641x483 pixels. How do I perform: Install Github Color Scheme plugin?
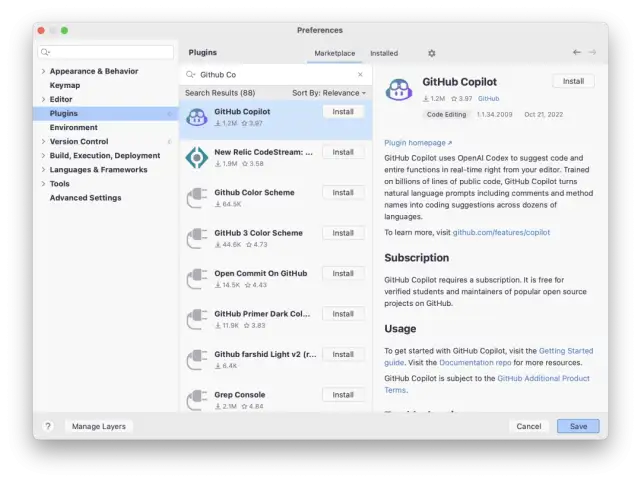click(343, 192)
